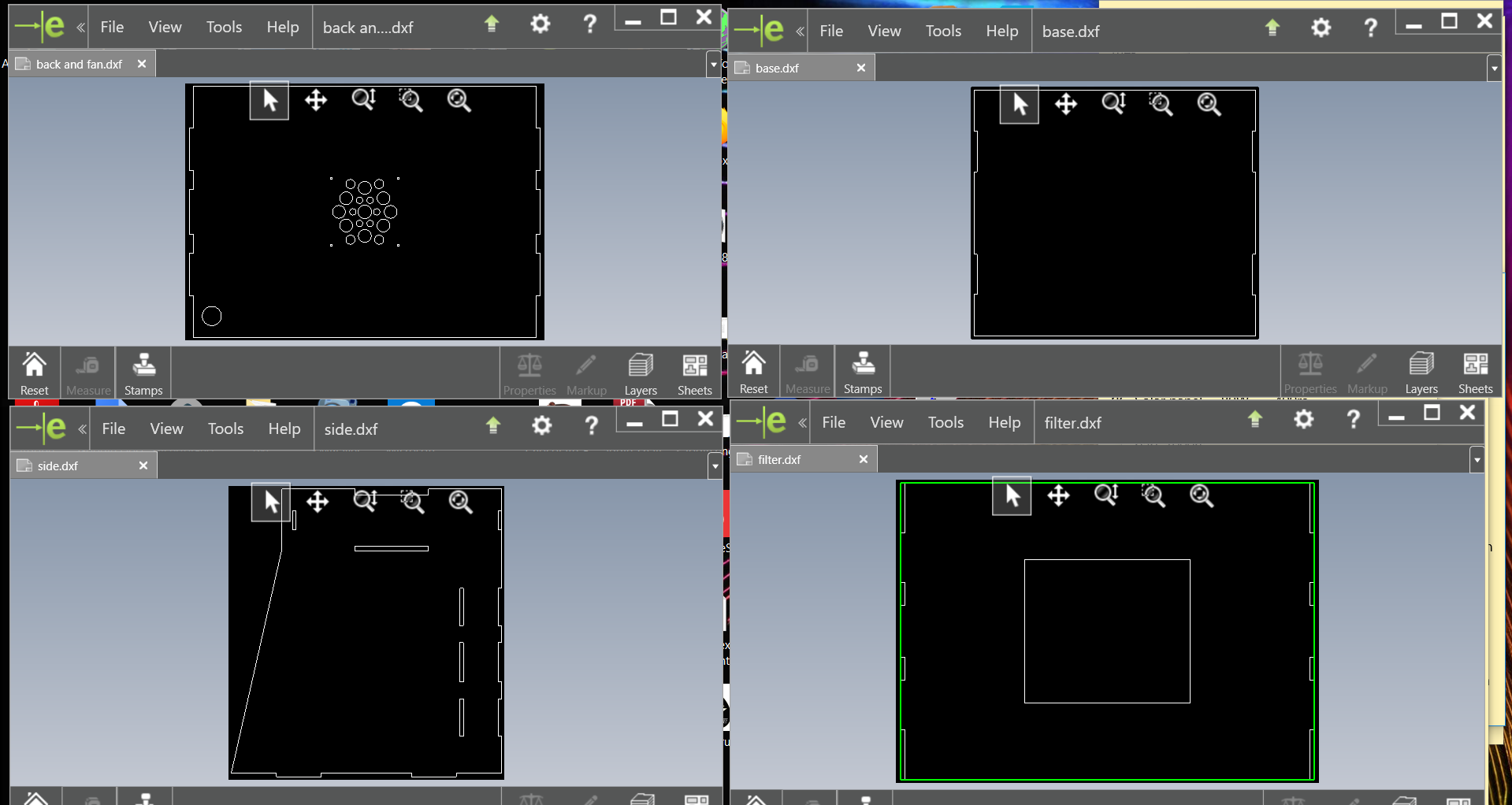Pick Zoom to Area tool in back and fan.dxf window
Image resolution: width=1512 pixels, height=805 pixels.
pos(411,100)
